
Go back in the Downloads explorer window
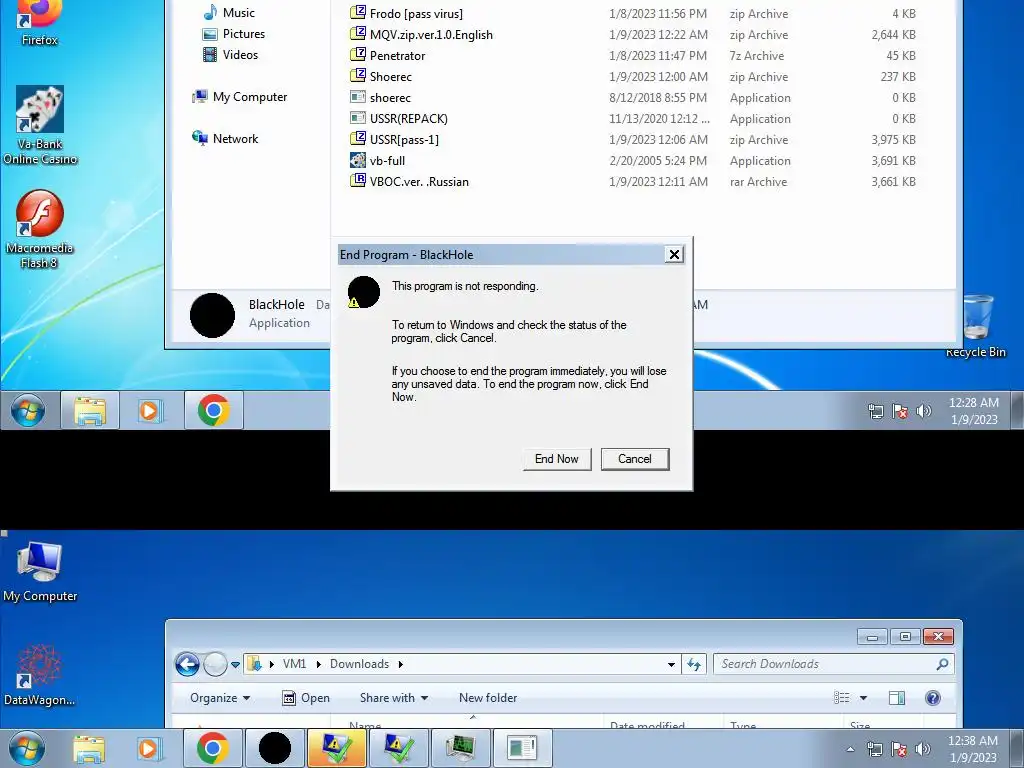point(187,664)
